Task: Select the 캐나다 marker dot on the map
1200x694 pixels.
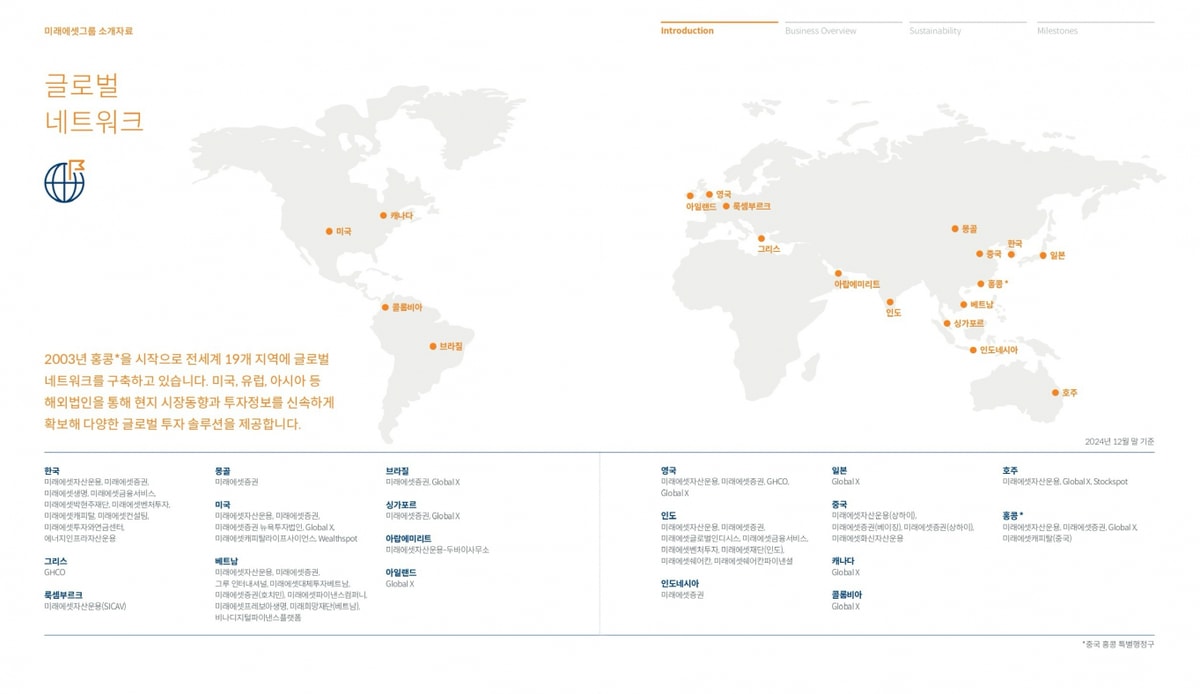Action: (383, 215)
